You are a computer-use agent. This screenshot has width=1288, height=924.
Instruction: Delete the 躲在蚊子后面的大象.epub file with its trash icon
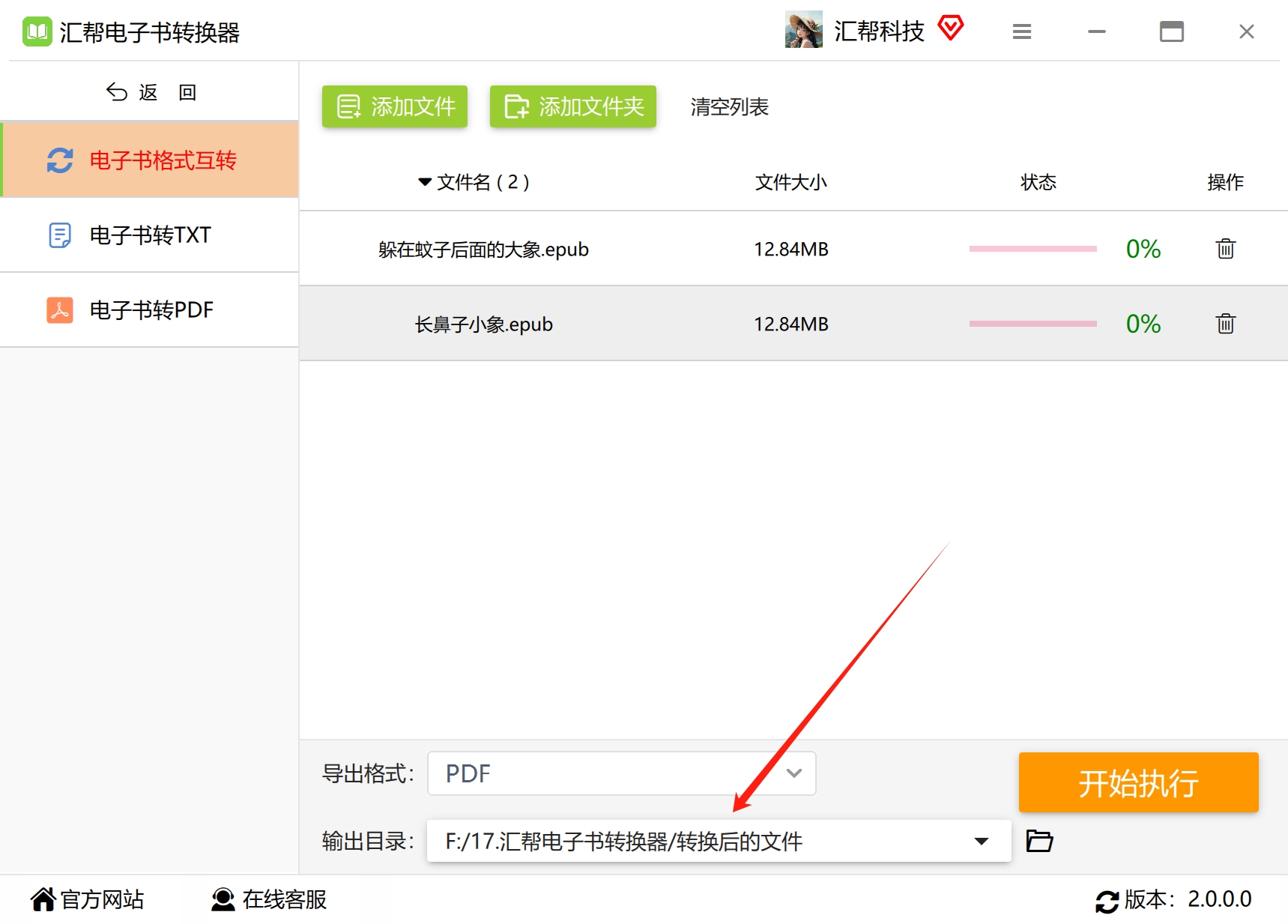tap(1225, 249)
